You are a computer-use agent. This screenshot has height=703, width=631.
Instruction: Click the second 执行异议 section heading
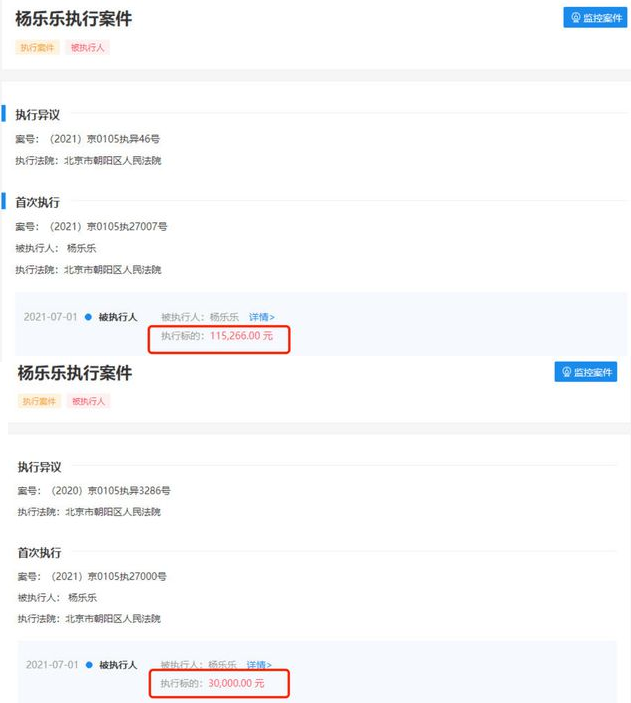click(x=39, y=467)
